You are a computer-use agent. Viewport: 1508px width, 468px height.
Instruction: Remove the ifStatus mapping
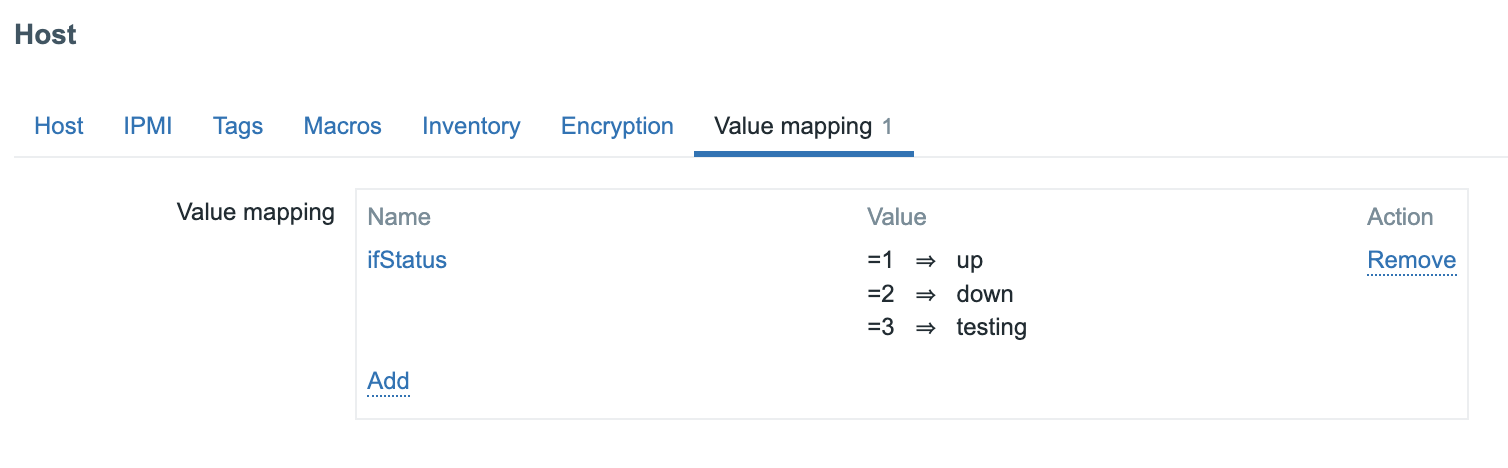[1411, 261]
